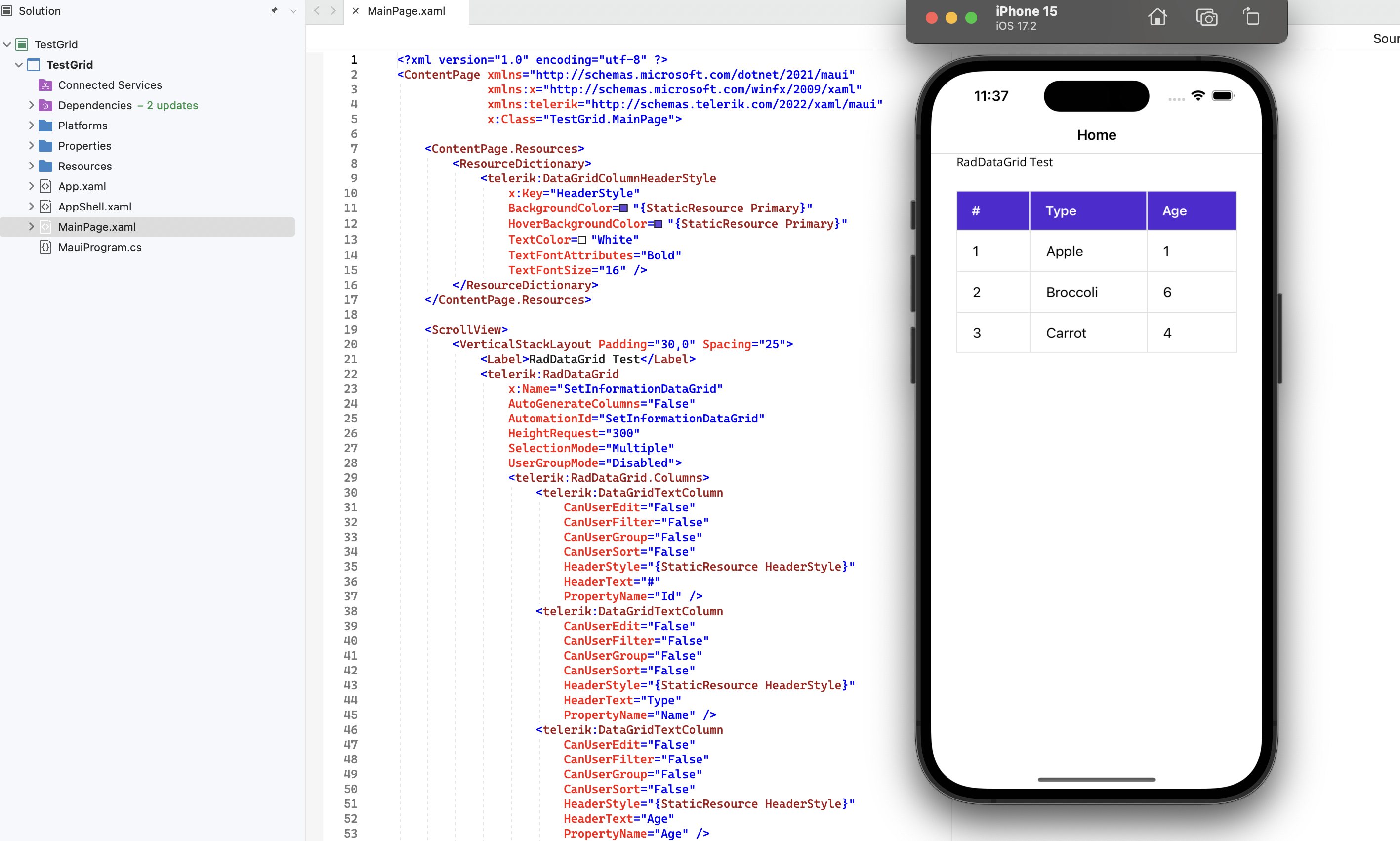Screen dimensions: 1400x841
Task: Tap the Type column header
Action: tap(1061, 211)
